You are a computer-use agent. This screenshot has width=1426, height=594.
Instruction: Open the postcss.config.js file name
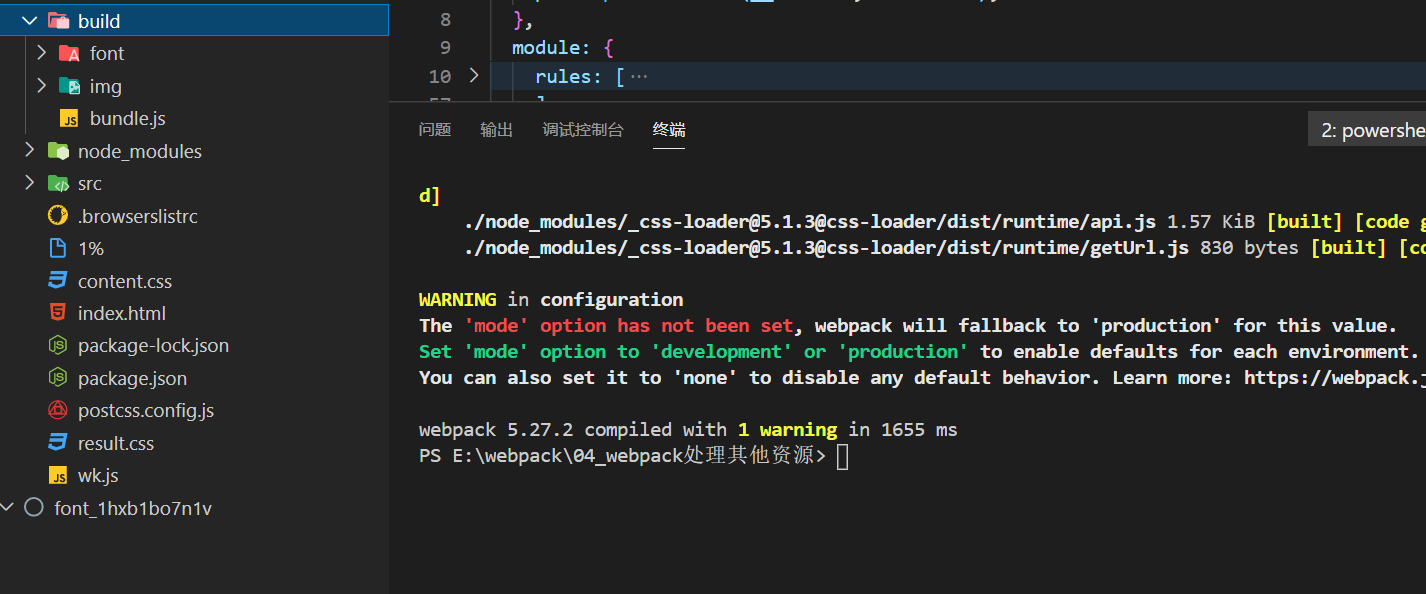146,411
